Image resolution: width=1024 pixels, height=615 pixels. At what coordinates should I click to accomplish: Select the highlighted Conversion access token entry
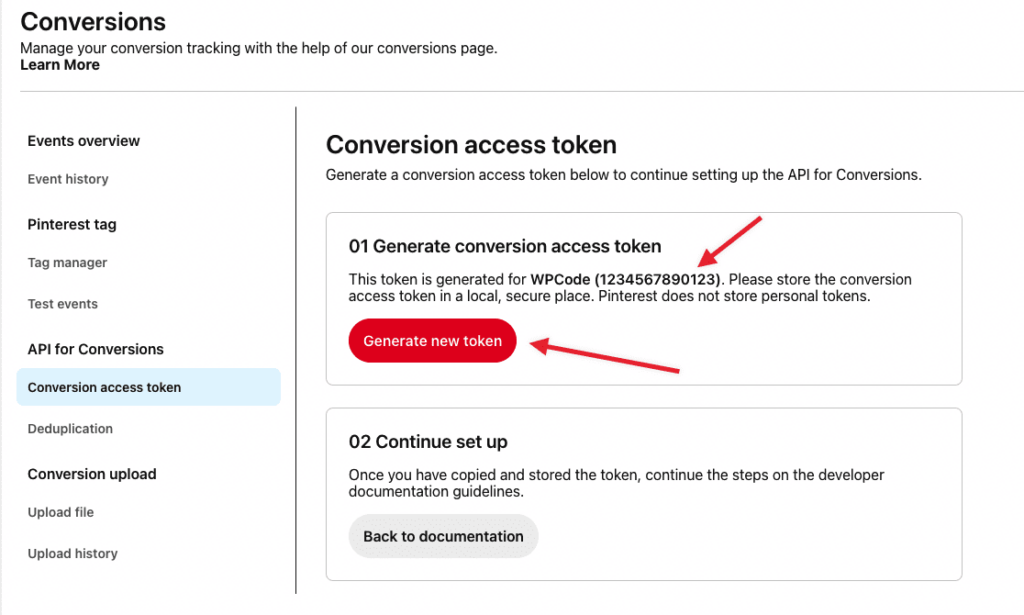tap(106, 387)
